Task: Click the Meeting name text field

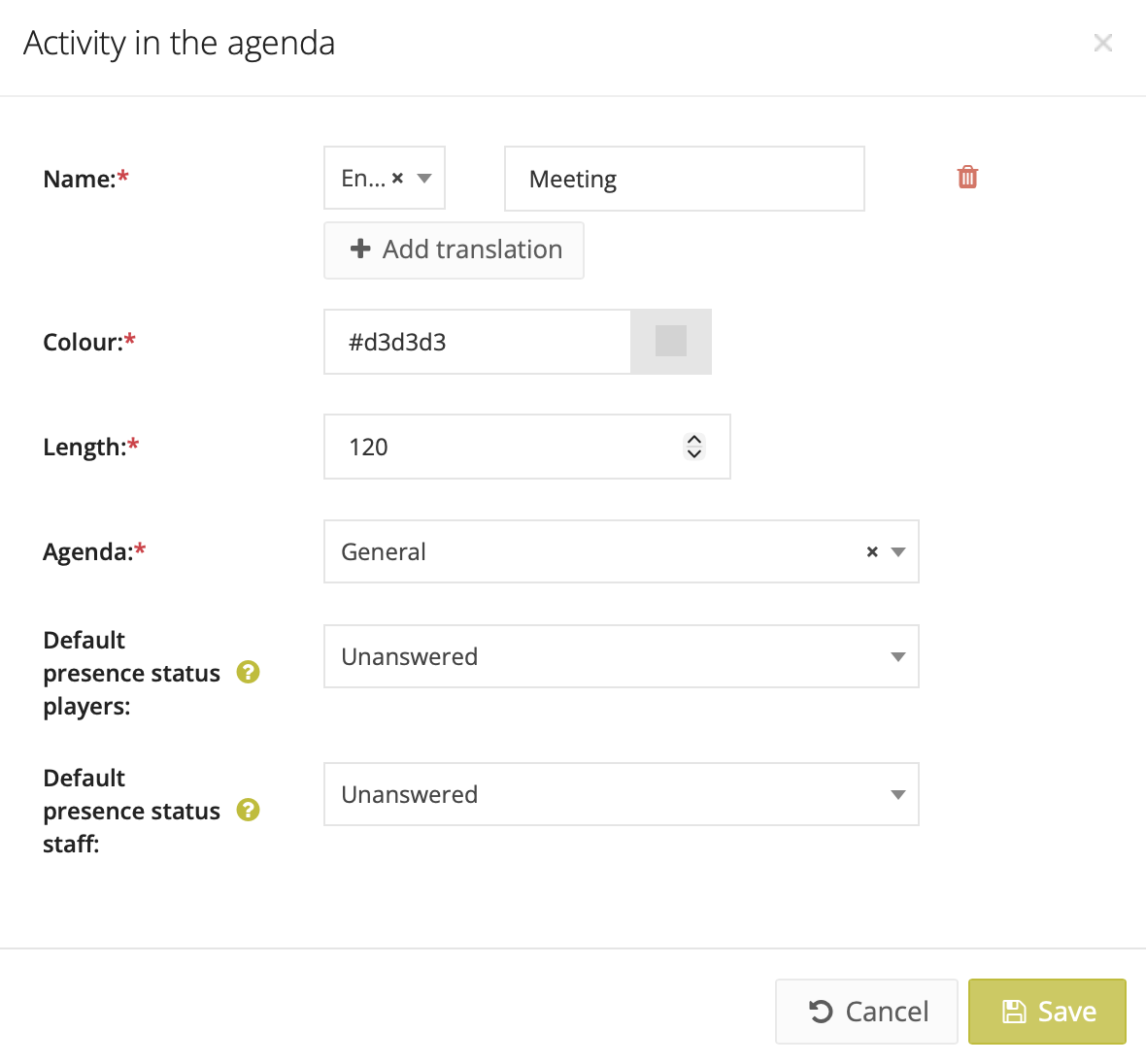Action: point(684,179)
